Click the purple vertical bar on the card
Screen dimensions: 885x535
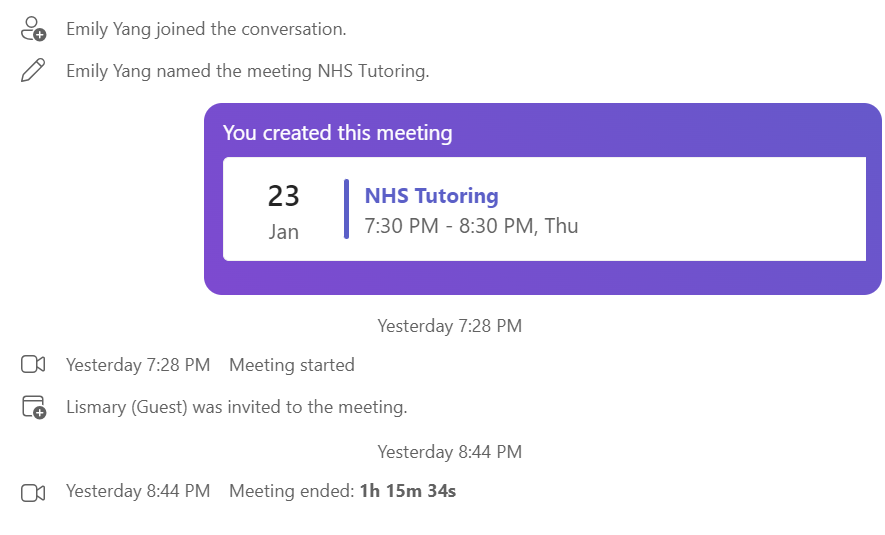coord(346,209)
